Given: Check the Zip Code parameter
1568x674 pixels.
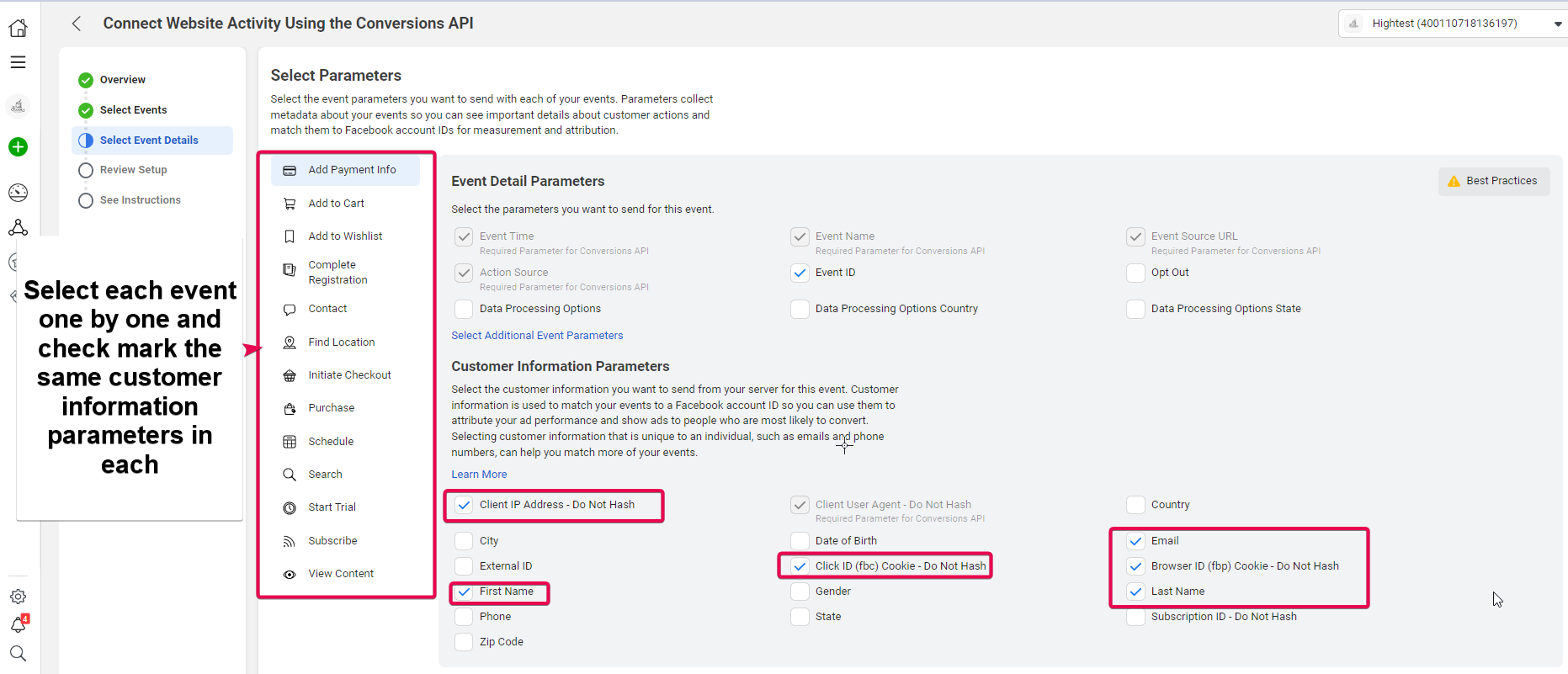Looking at the screenshot, I should point(464,642).
